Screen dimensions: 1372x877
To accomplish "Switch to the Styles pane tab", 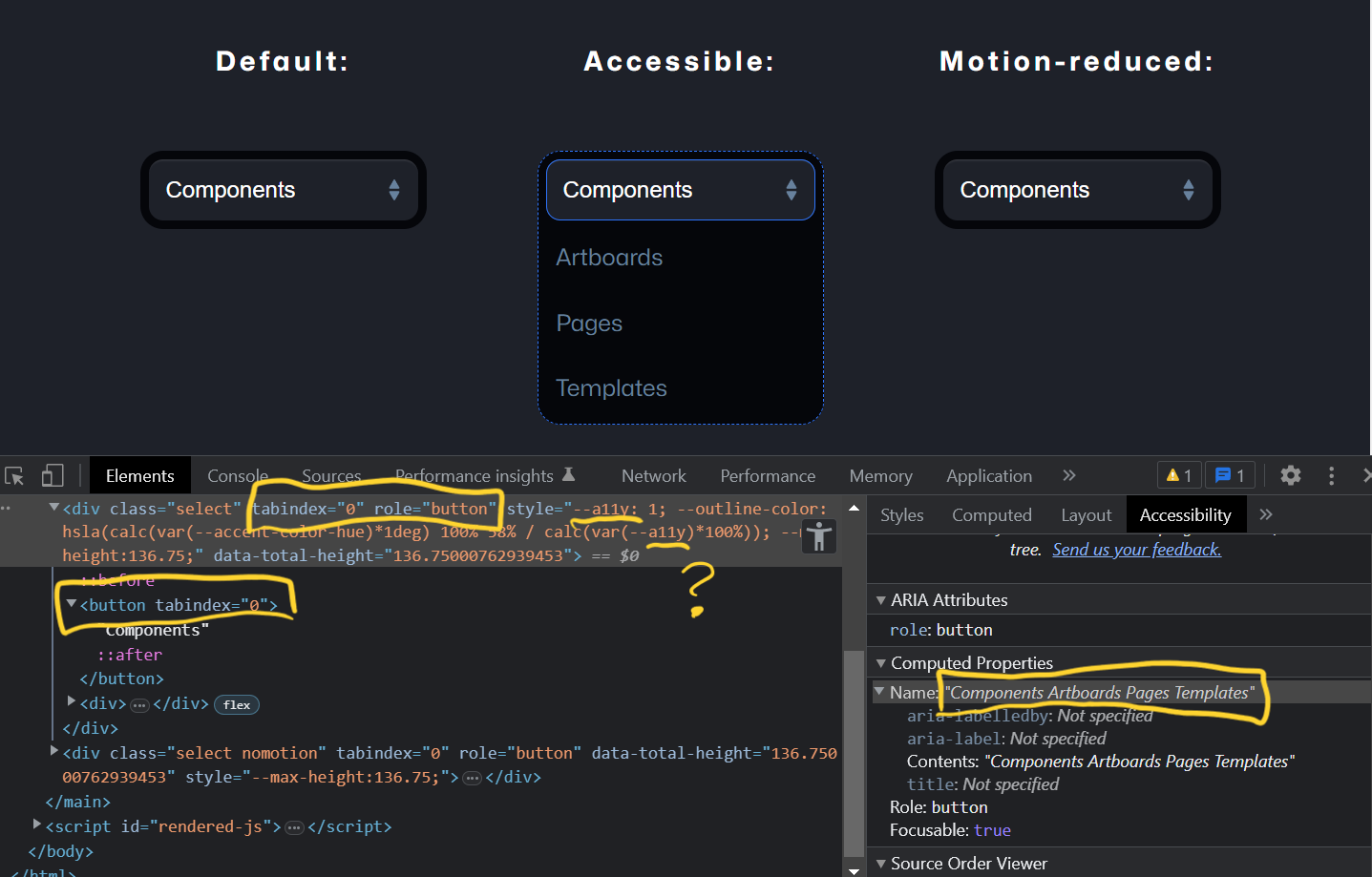I will click(x=901, y=515).
